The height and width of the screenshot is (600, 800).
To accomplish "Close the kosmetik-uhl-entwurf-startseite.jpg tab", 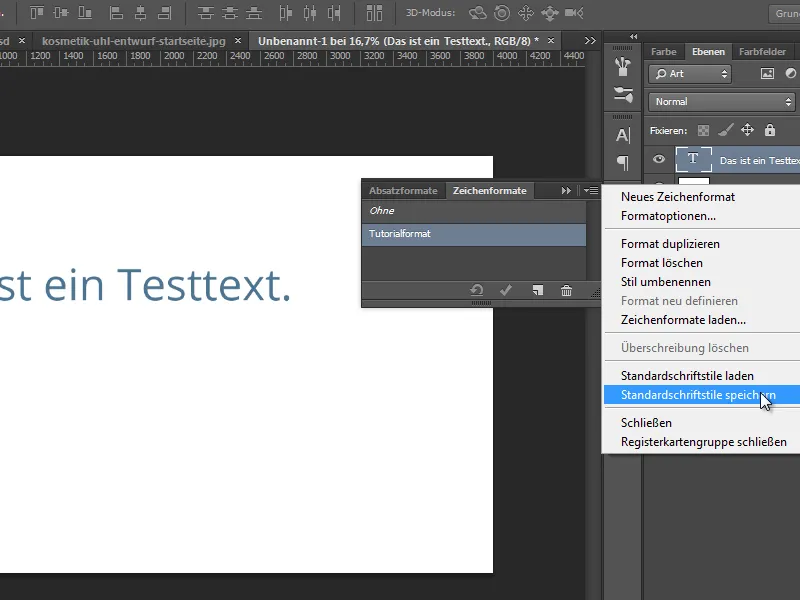I will click(238, 40).
